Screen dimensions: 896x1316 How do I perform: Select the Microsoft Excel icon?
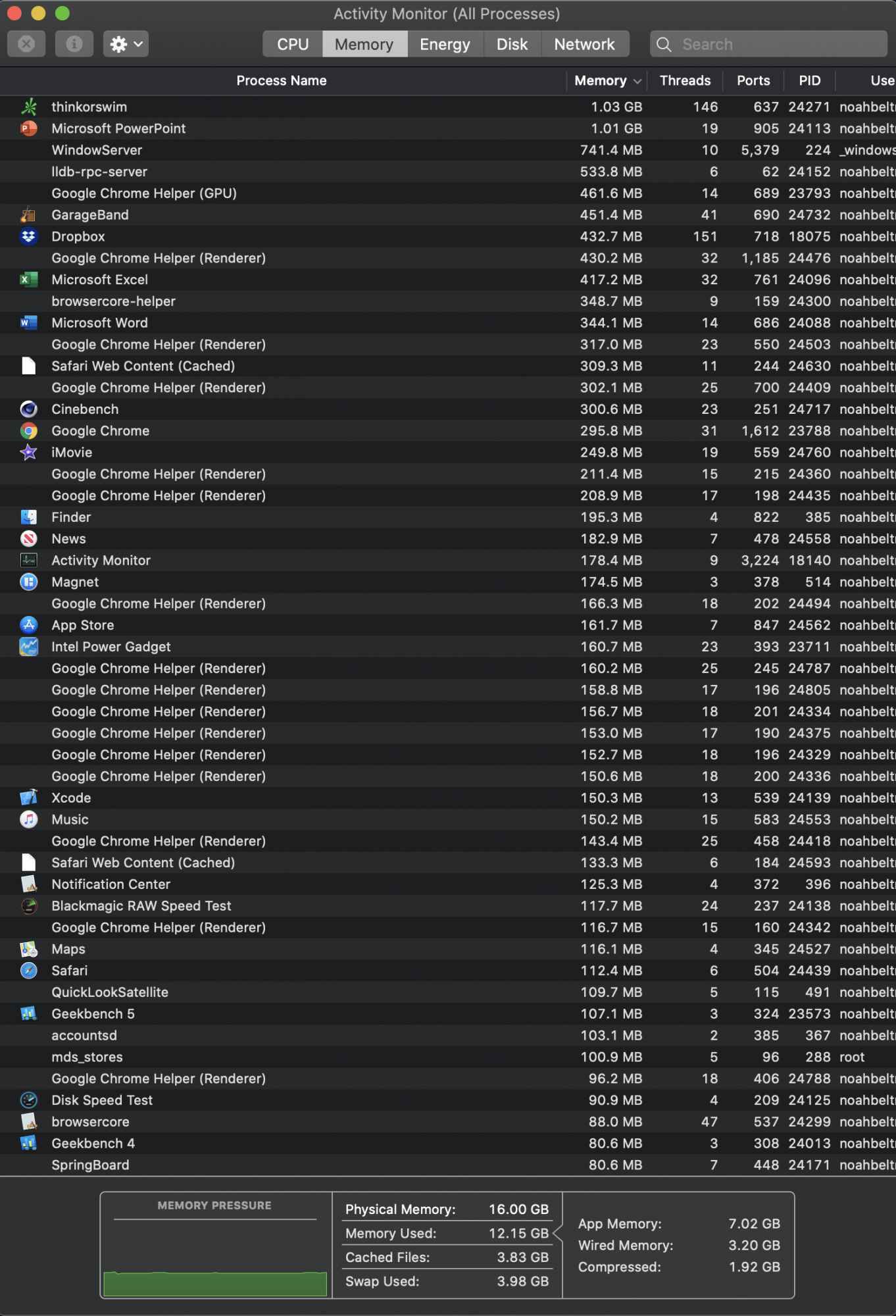pos(28,280)
